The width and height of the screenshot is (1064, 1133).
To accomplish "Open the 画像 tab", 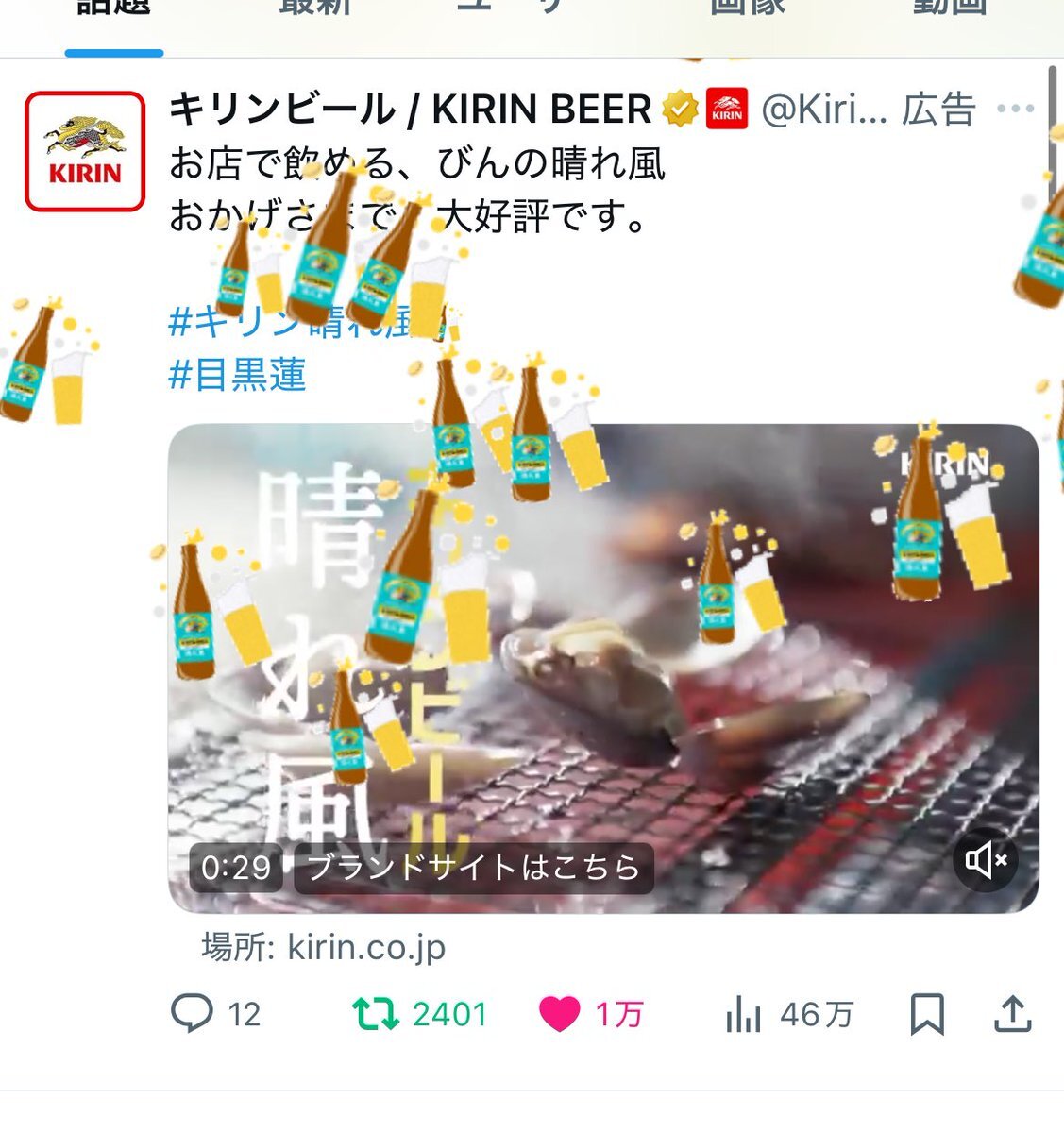I will pos(748,9).
